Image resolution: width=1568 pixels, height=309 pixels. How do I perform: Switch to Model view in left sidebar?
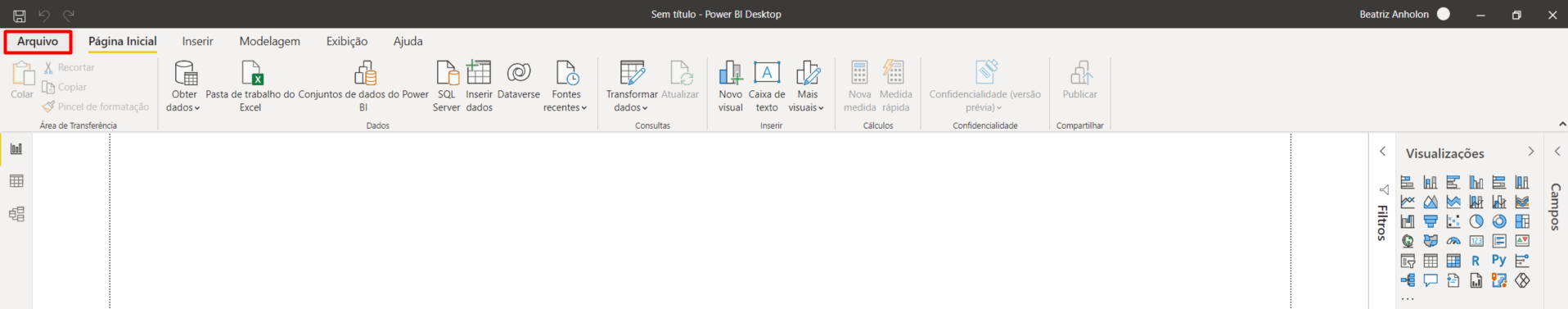(16, 214)
